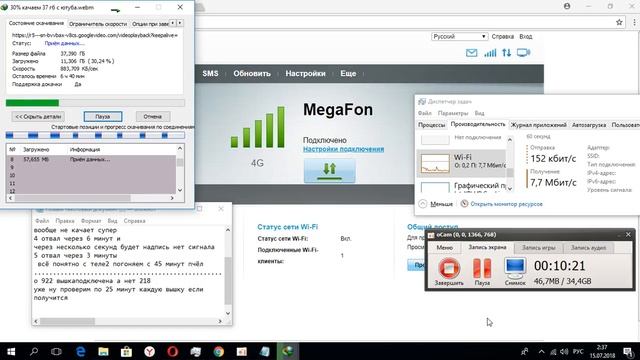Click the left tab-scroll arrow in download dialog

coord(173,23)
